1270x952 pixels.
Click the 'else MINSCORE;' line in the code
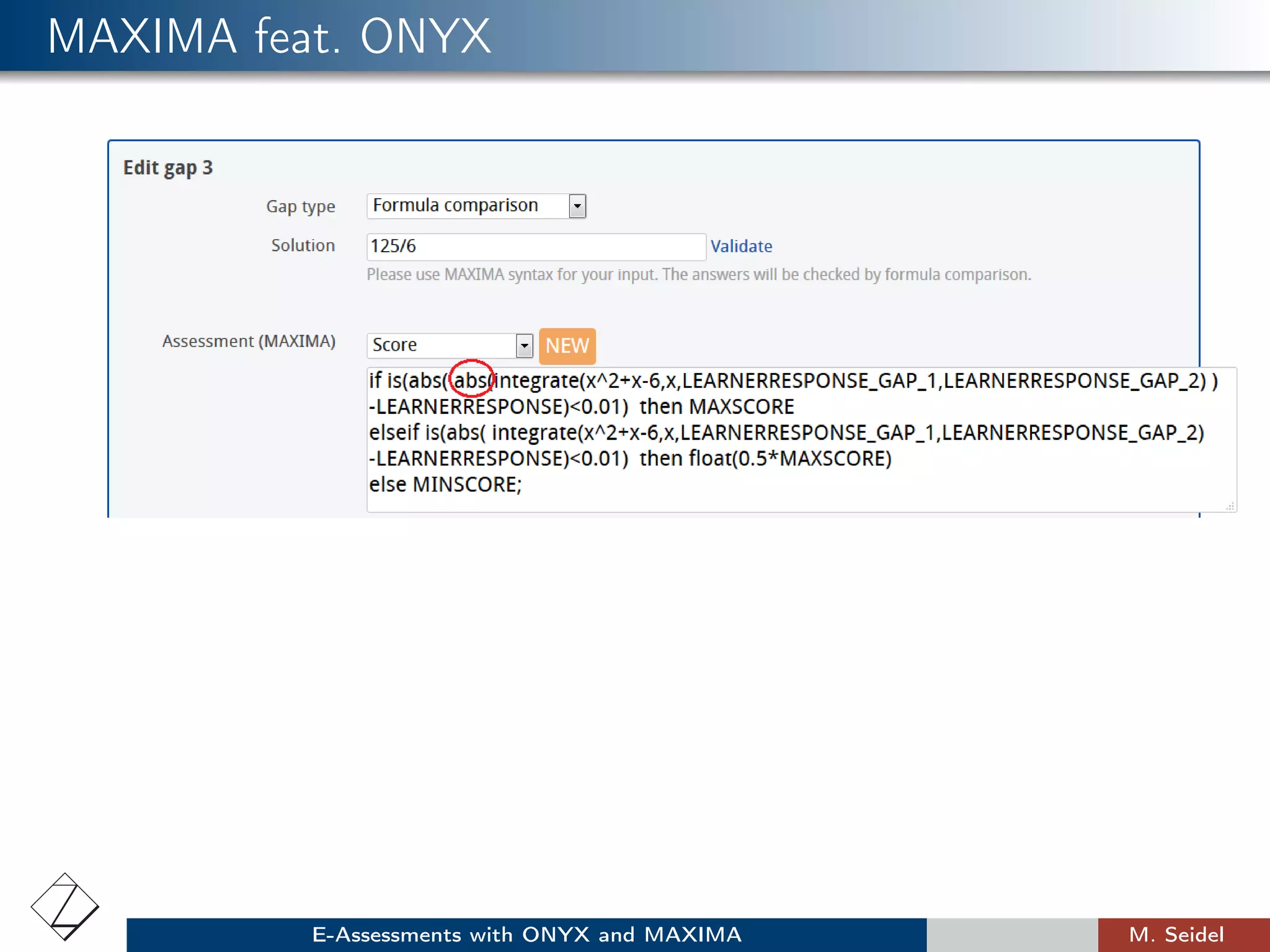click(x=445, y=485)
